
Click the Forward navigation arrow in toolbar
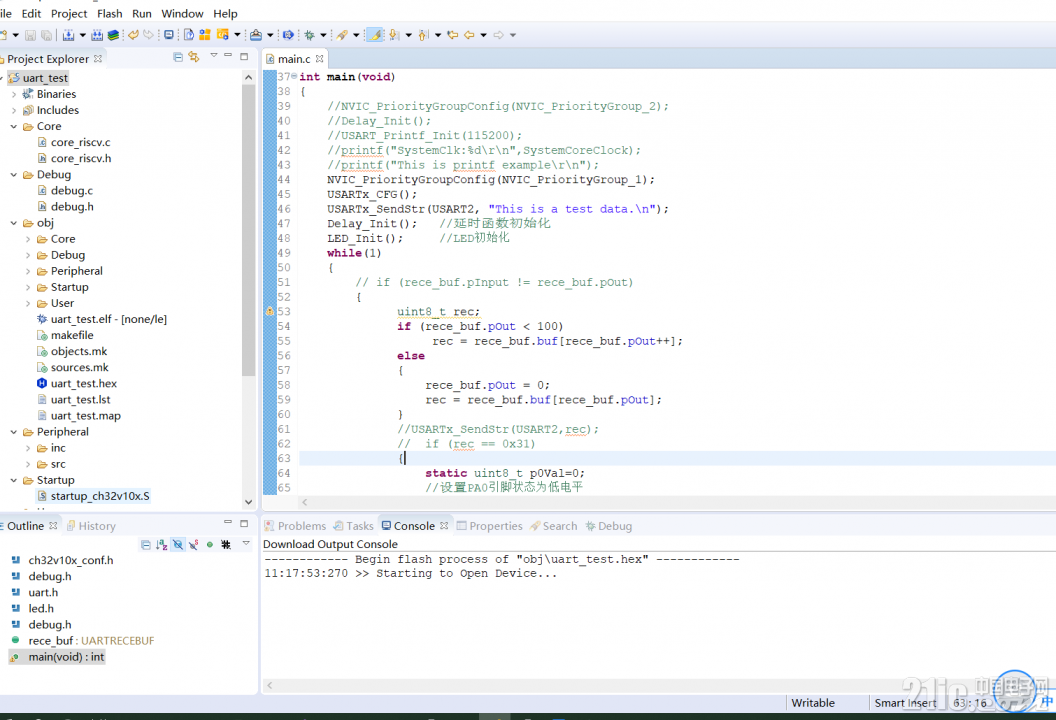pyautogui.click(x=498, y=35)
